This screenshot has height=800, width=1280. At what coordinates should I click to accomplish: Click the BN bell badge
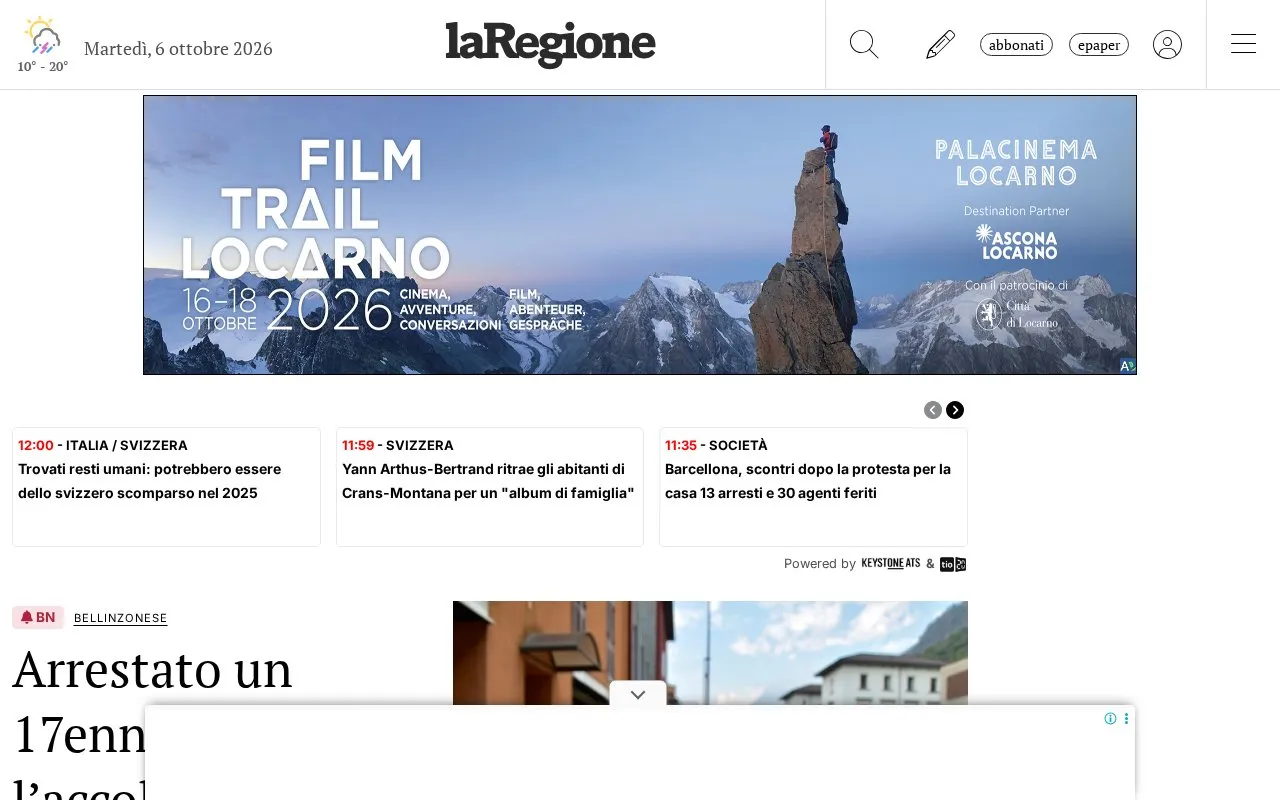[38, 617]
